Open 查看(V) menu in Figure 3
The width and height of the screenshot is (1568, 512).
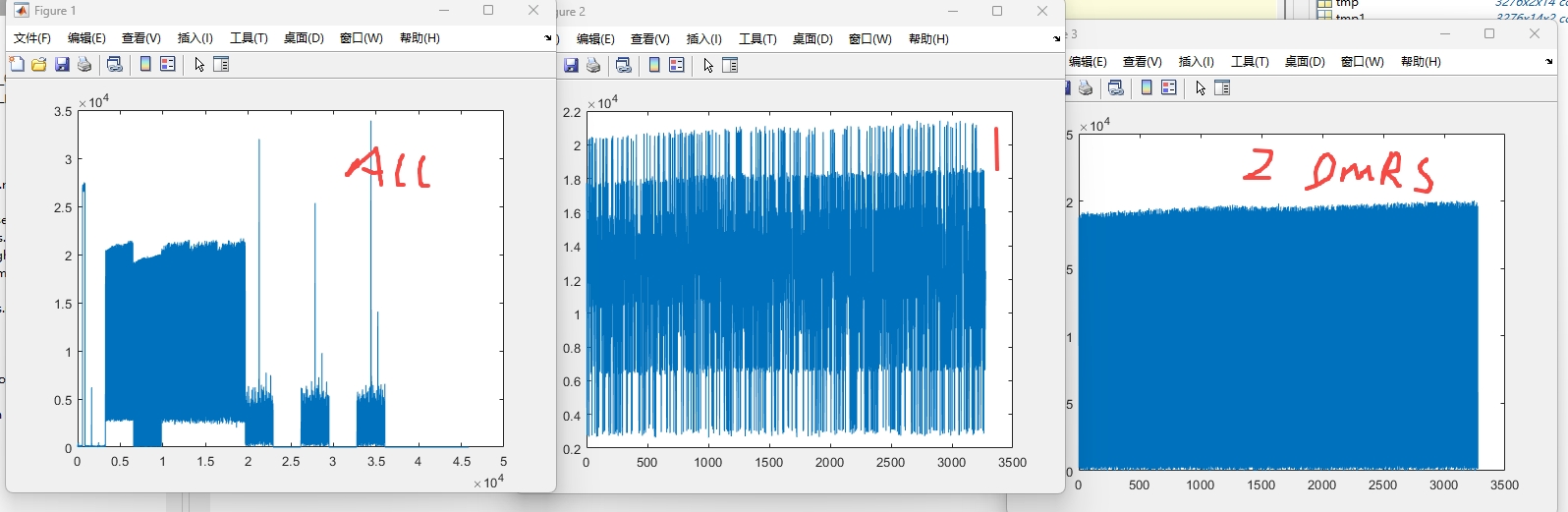pos(1143,61)
